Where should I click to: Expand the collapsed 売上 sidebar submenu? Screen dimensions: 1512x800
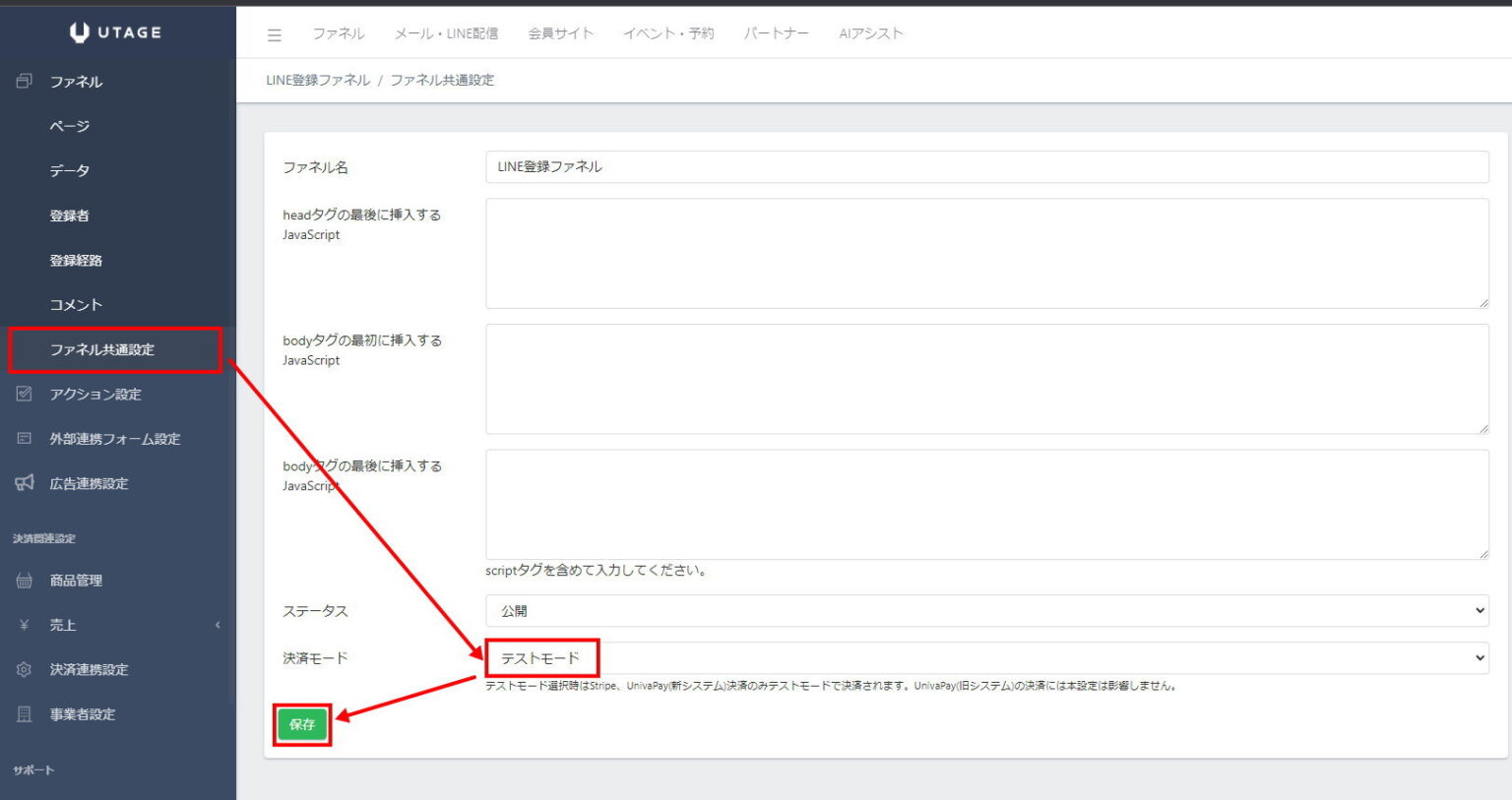coord(219,625)
